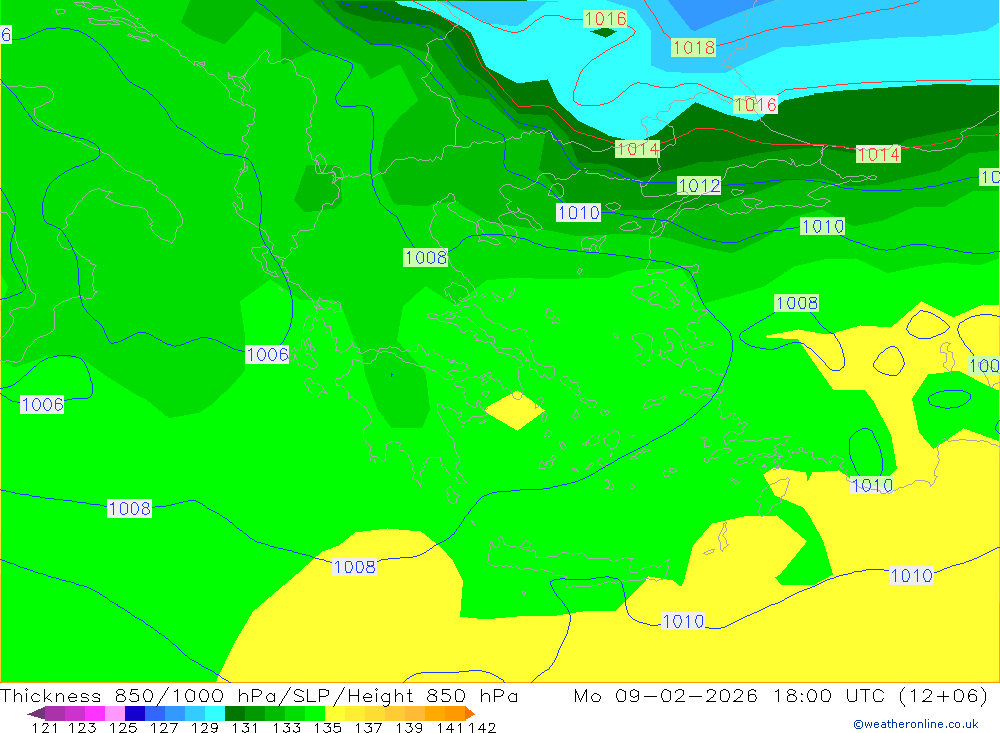Select the dark navy blue legend swatch
The width and height of the screenshot is (1000, 733).
click(135, 713)
